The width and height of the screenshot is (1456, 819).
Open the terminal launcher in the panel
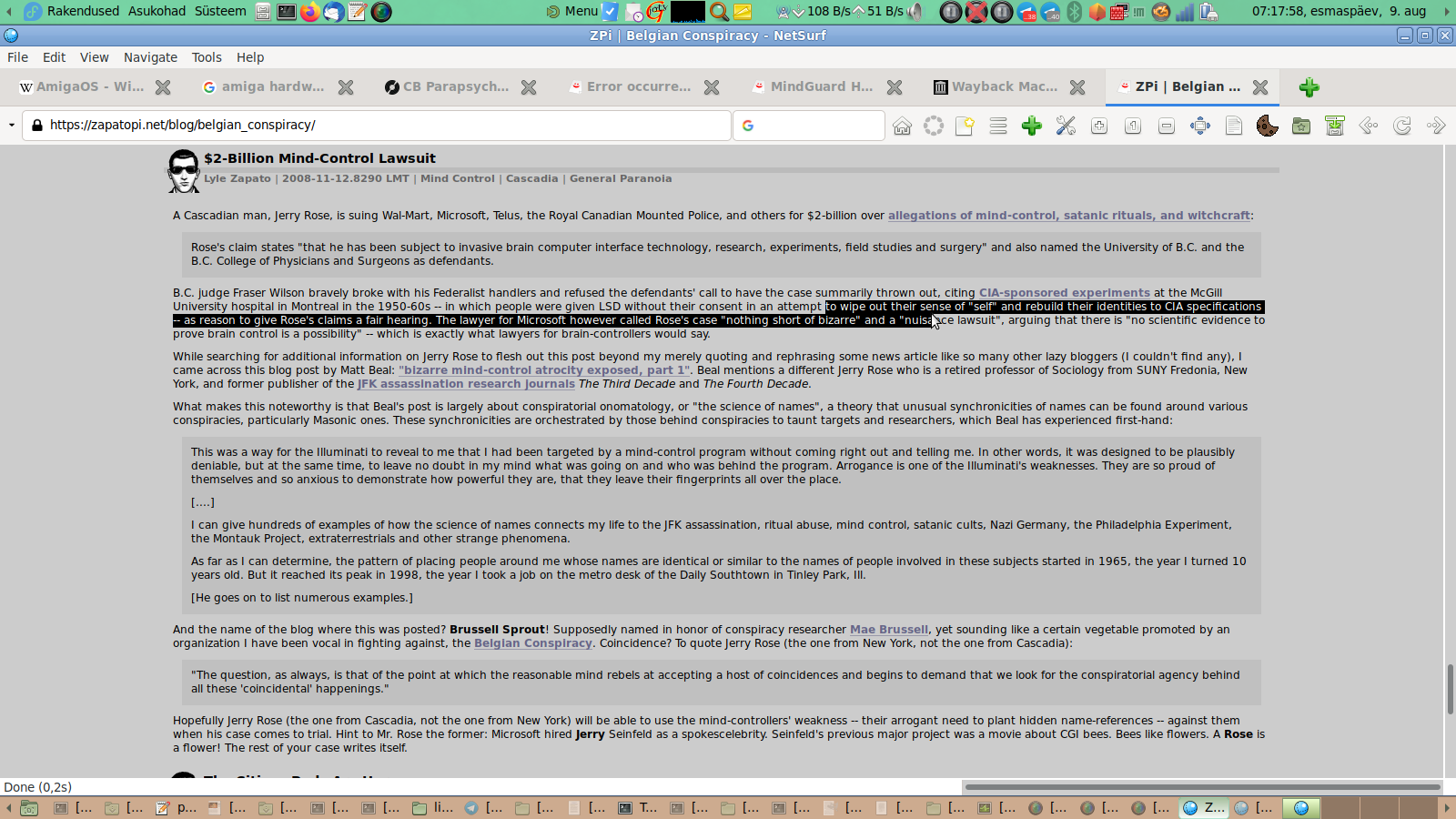point(287,12)
